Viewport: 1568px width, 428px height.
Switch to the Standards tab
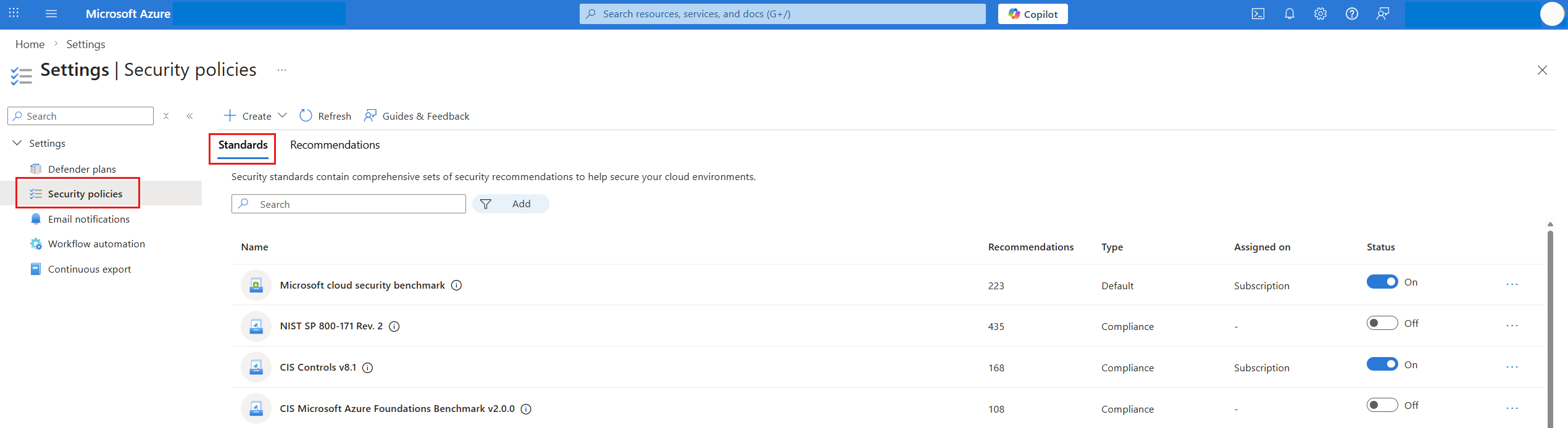[243, 145]
